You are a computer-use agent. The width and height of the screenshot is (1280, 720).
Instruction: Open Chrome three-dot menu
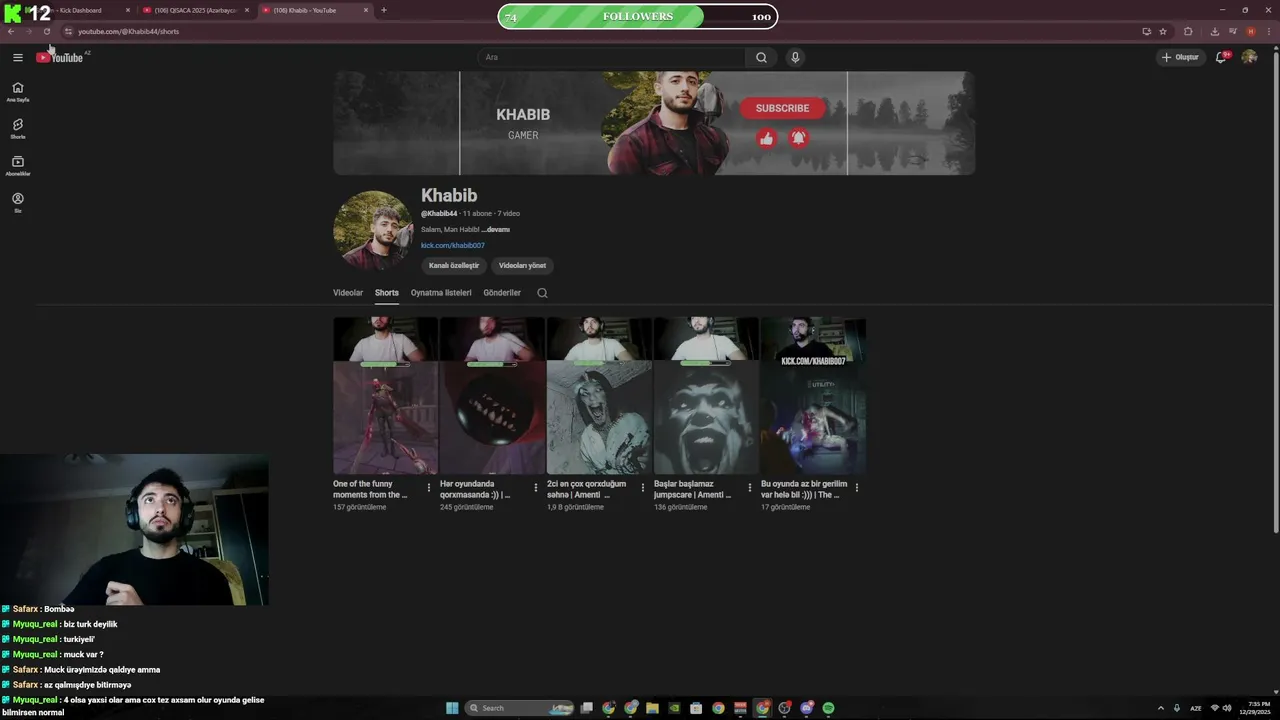1268,31
